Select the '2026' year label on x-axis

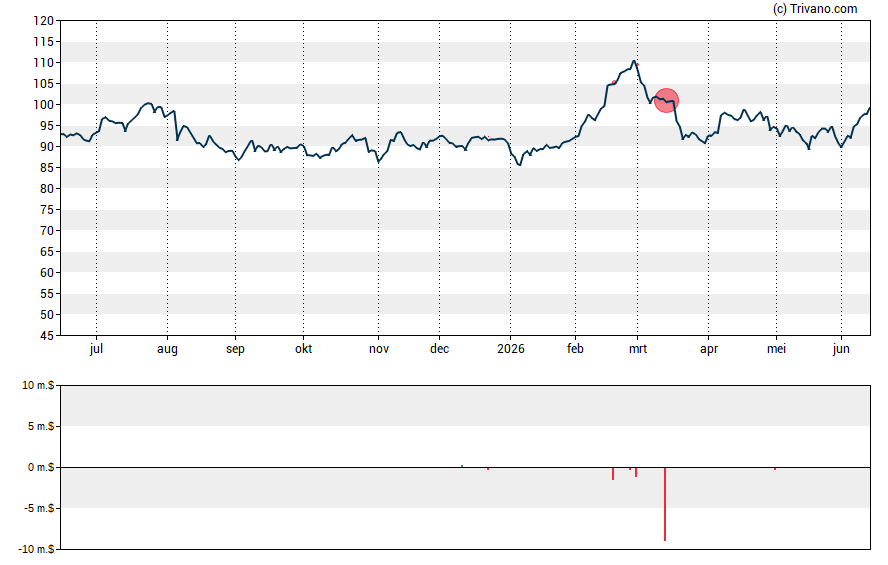click(x=511, y=349)
